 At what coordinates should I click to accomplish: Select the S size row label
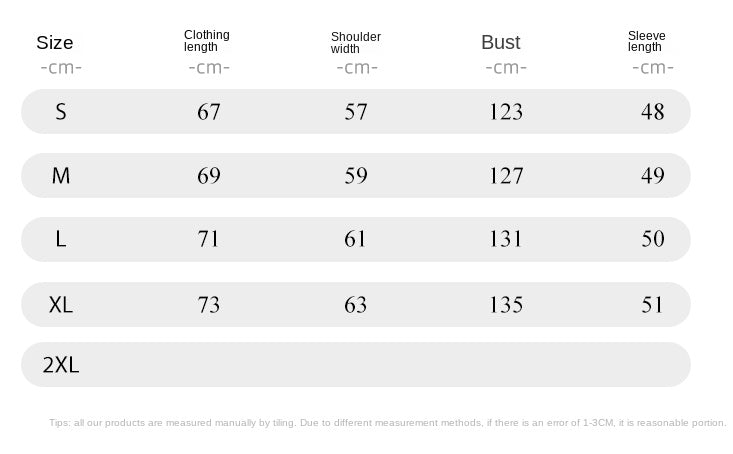point(61,112)
